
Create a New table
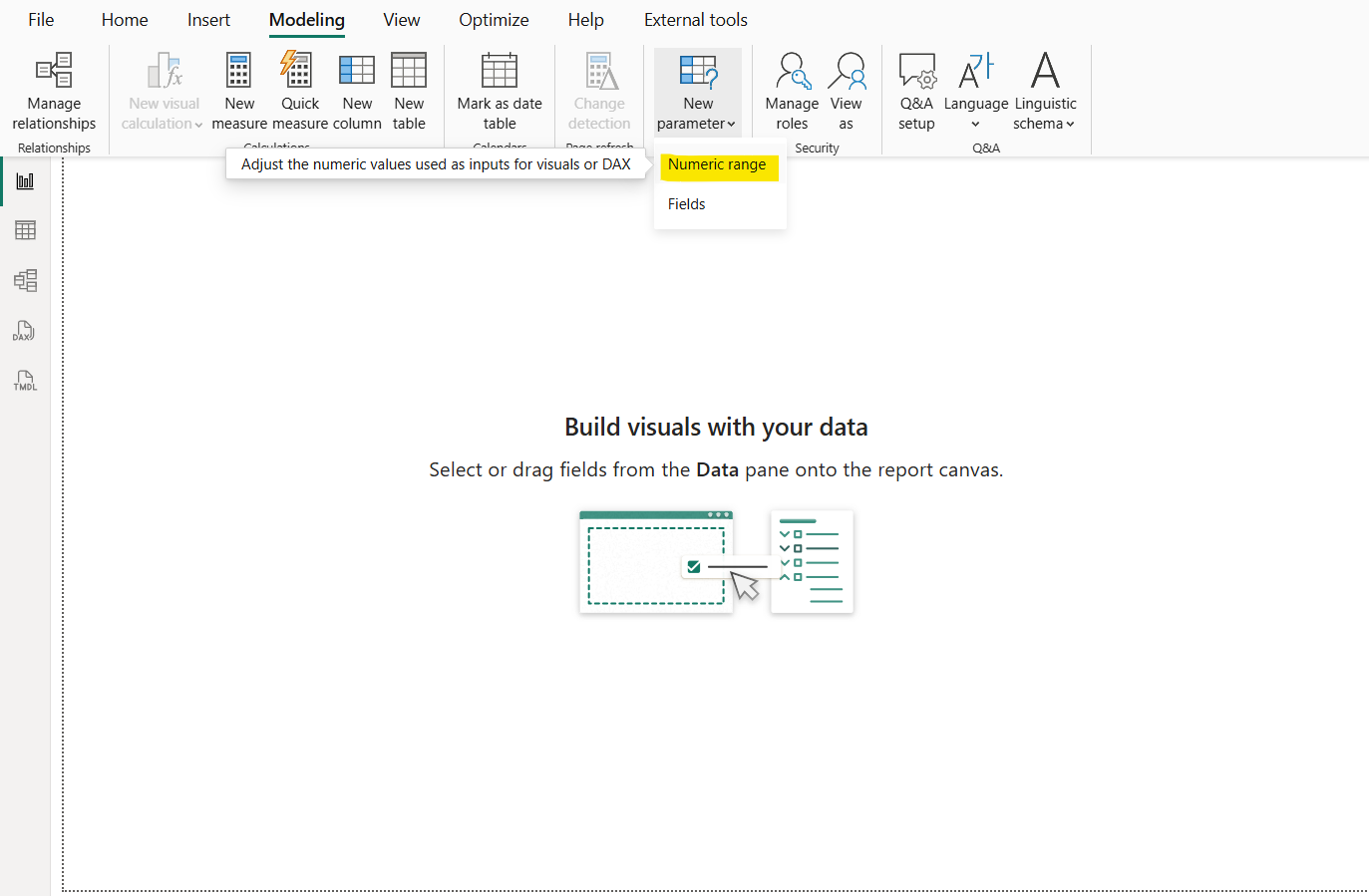[408, 90]
